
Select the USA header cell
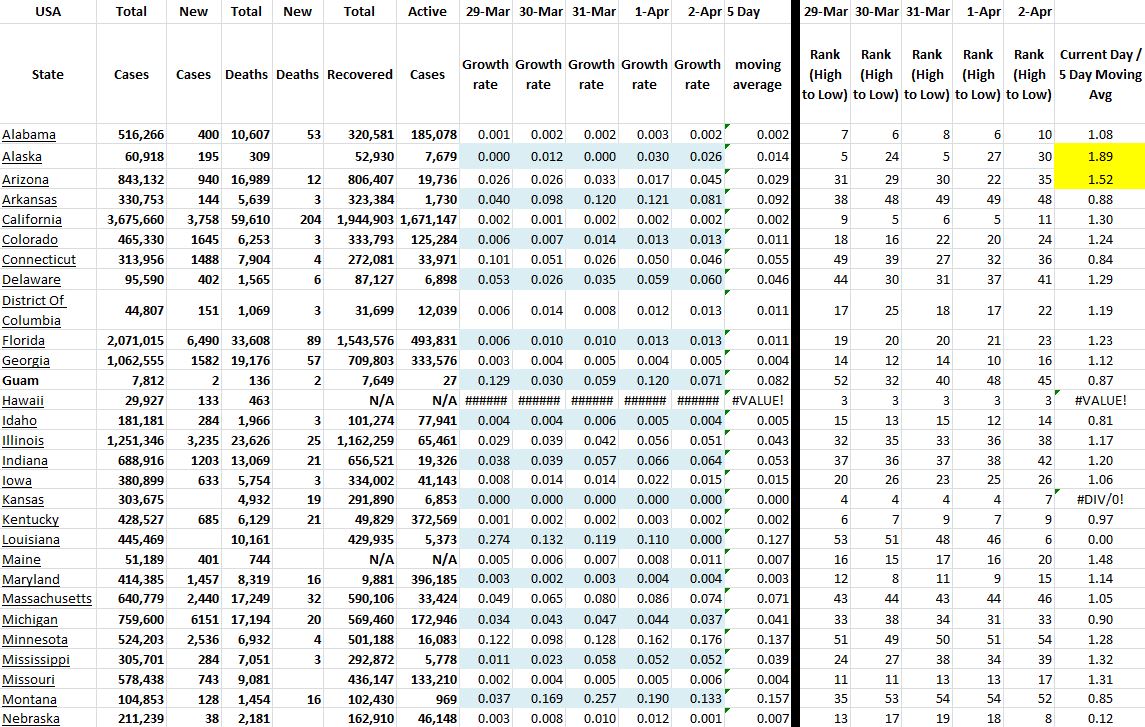(x=47, y=12)
